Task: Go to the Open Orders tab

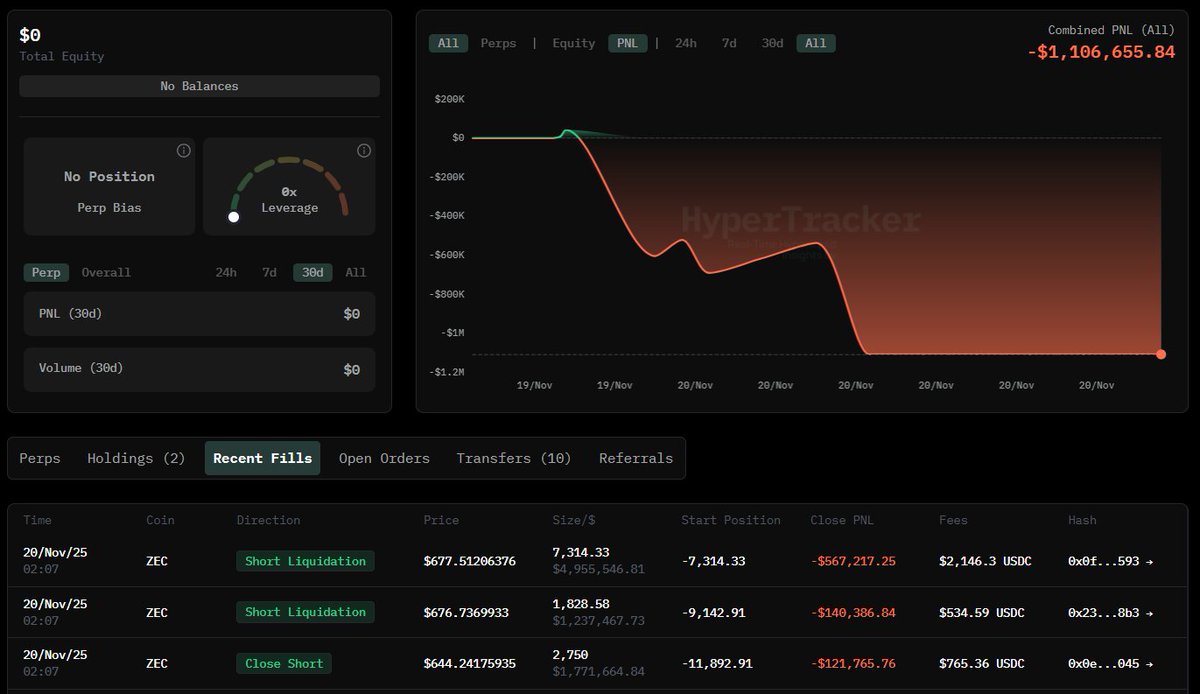Action: click(384, 458)
